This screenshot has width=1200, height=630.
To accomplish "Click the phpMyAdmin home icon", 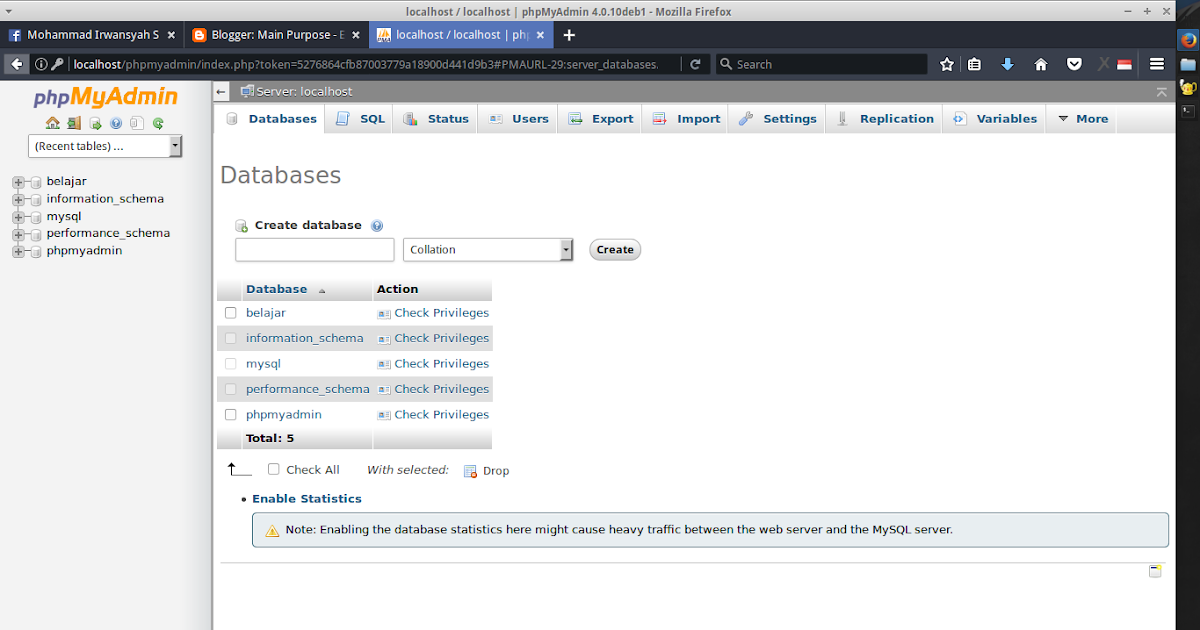I will (x=52, y=123).
